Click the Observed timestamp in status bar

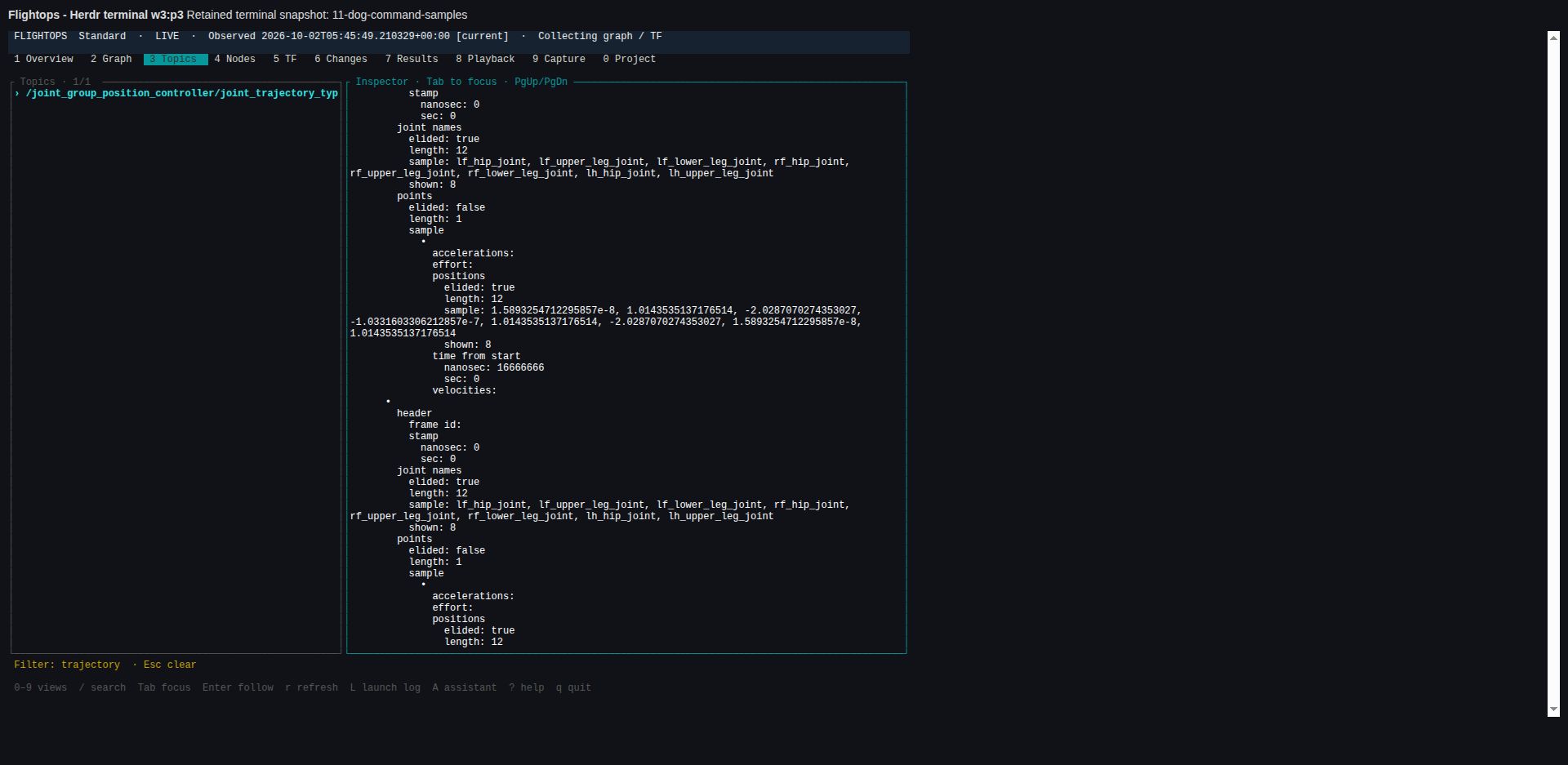point(359,36)
